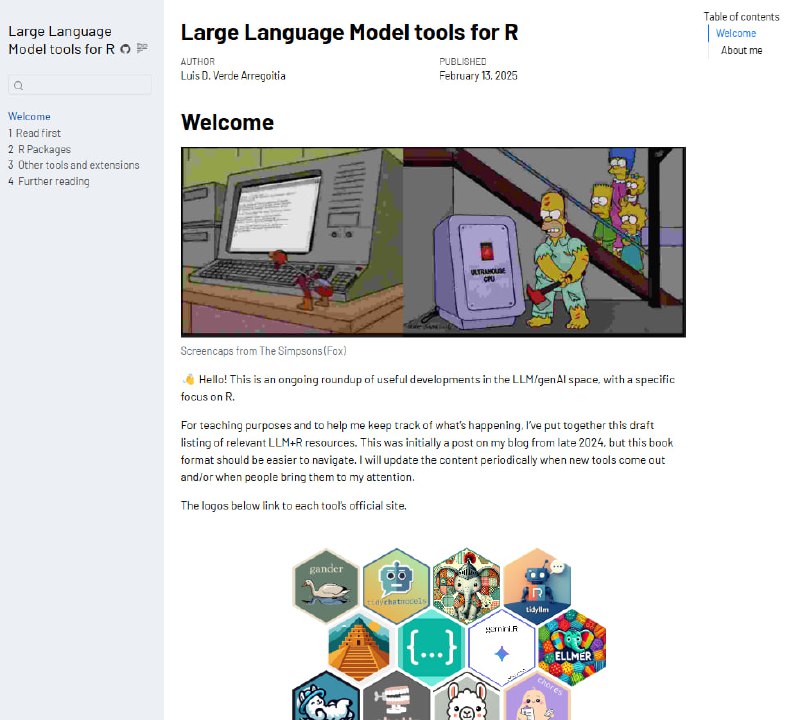The width and height of the screenshot is (800, 720).
Task: Focus the sidebar search input field
Action: point(80,85)
